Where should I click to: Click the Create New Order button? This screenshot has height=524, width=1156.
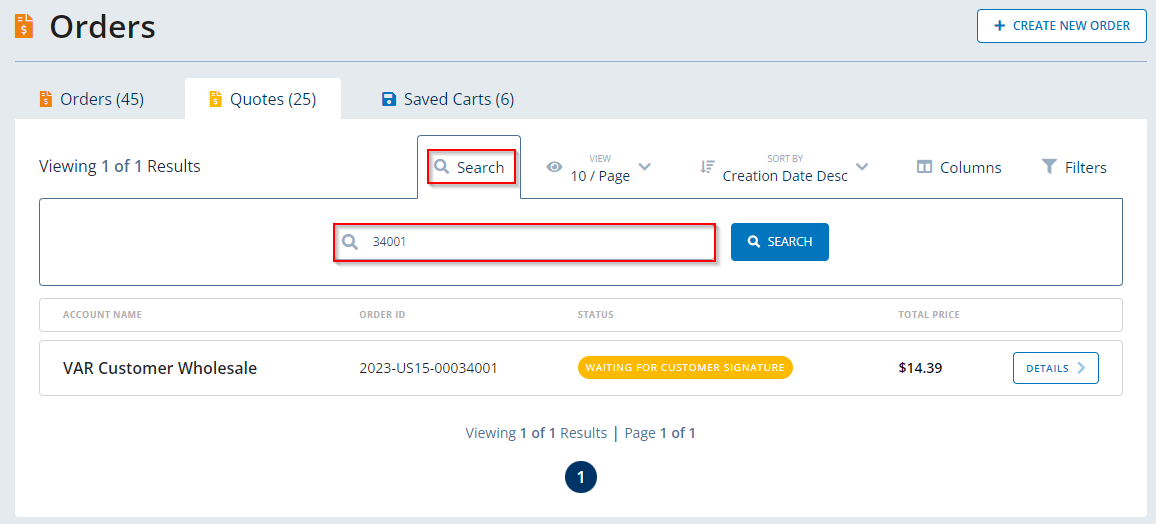(1061, 26)
